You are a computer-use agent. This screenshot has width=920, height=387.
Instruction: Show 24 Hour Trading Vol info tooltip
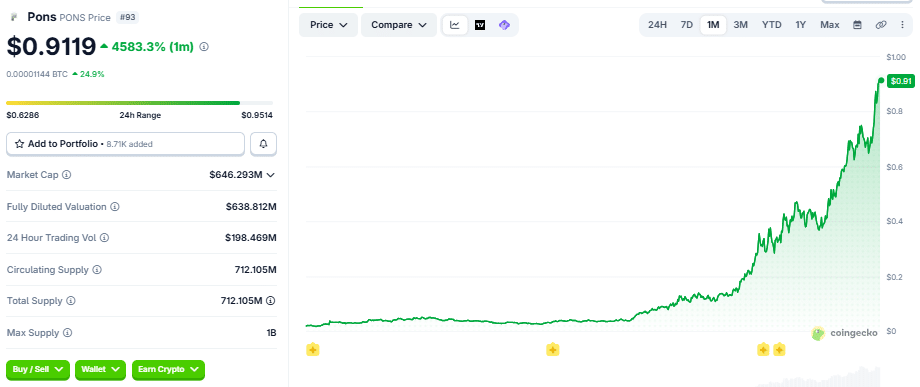(104, 238)
